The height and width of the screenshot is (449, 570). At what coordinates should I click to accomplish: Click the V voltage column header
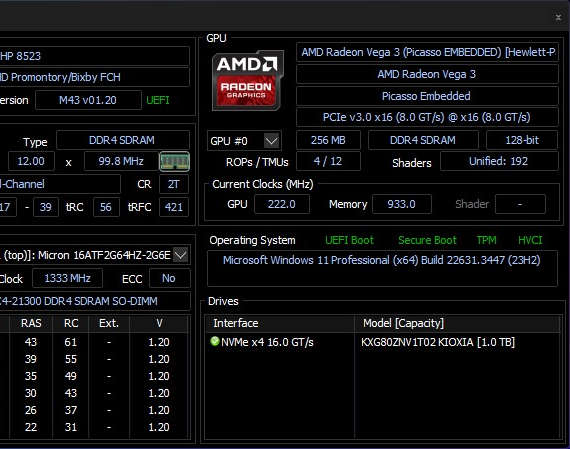[x=159, y=323]
